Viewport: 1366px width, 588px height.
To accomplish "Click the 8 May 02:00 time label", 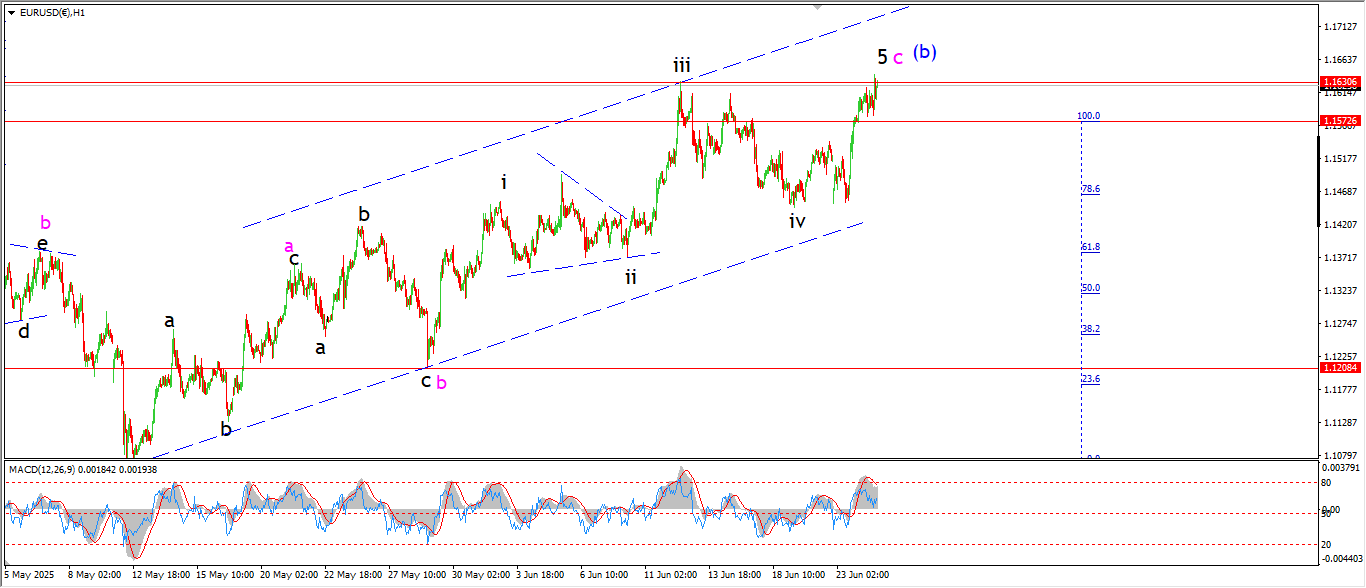I will [94, 575].
